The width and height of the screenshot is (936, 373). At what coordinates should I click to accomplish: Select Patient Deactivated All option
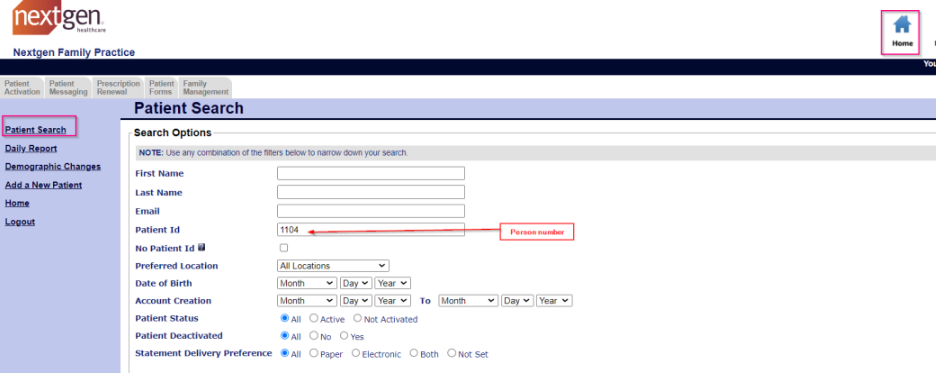coord(285,336)
